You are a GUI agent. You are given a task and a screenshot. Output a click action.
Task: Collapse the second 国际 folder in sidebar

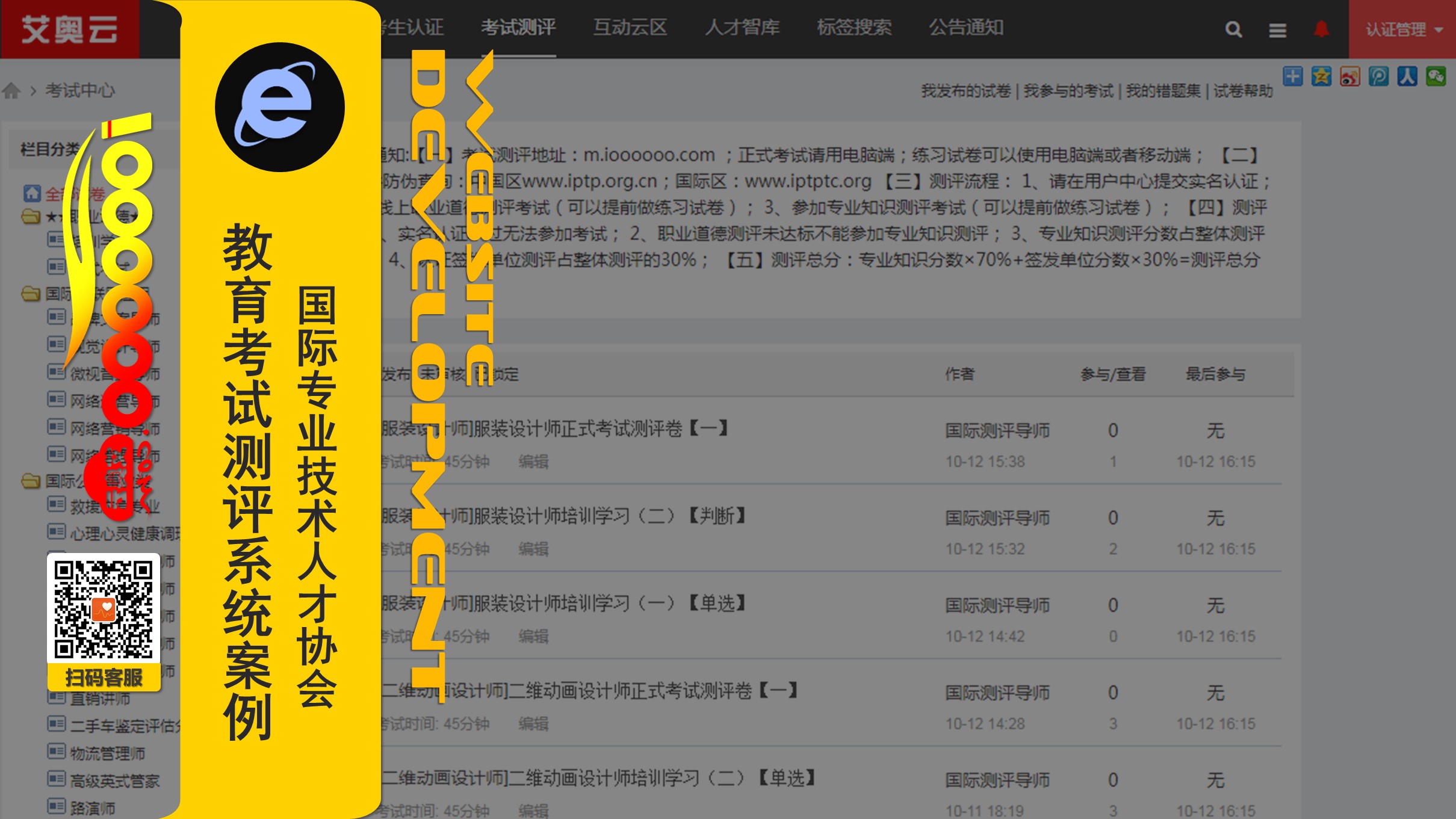[31, 294]
